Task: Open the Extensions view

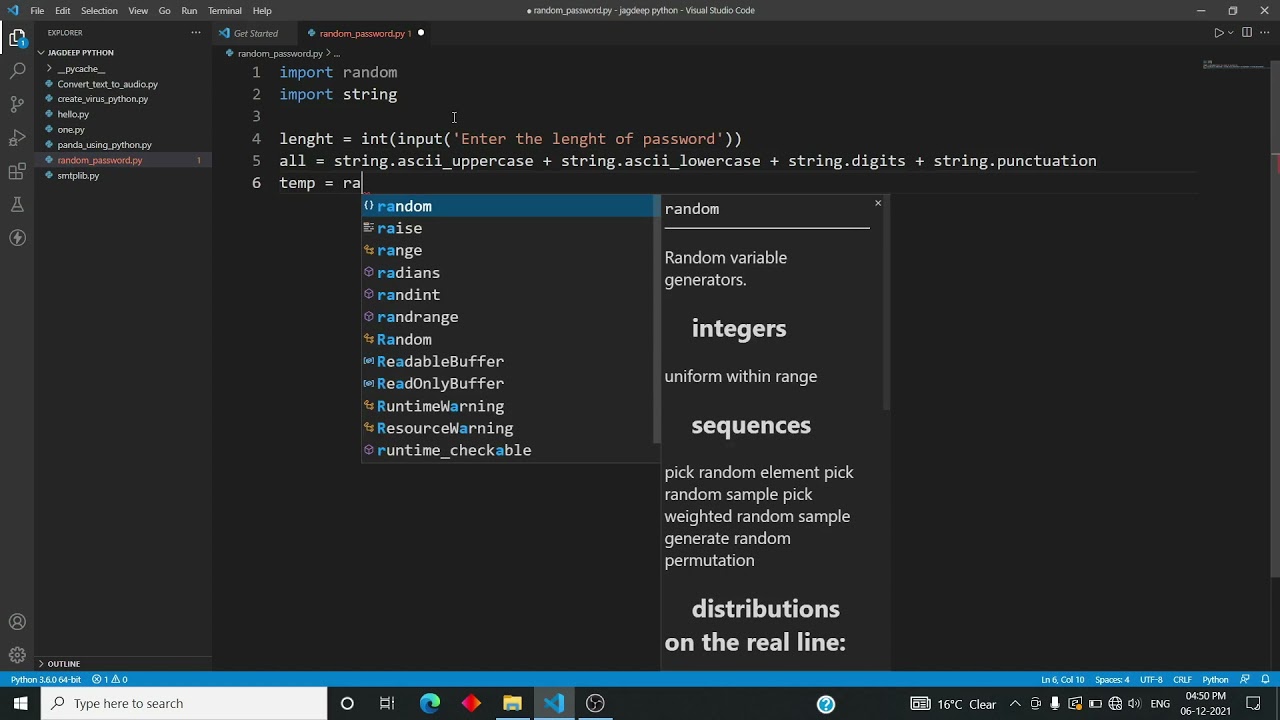Action: 17,171
